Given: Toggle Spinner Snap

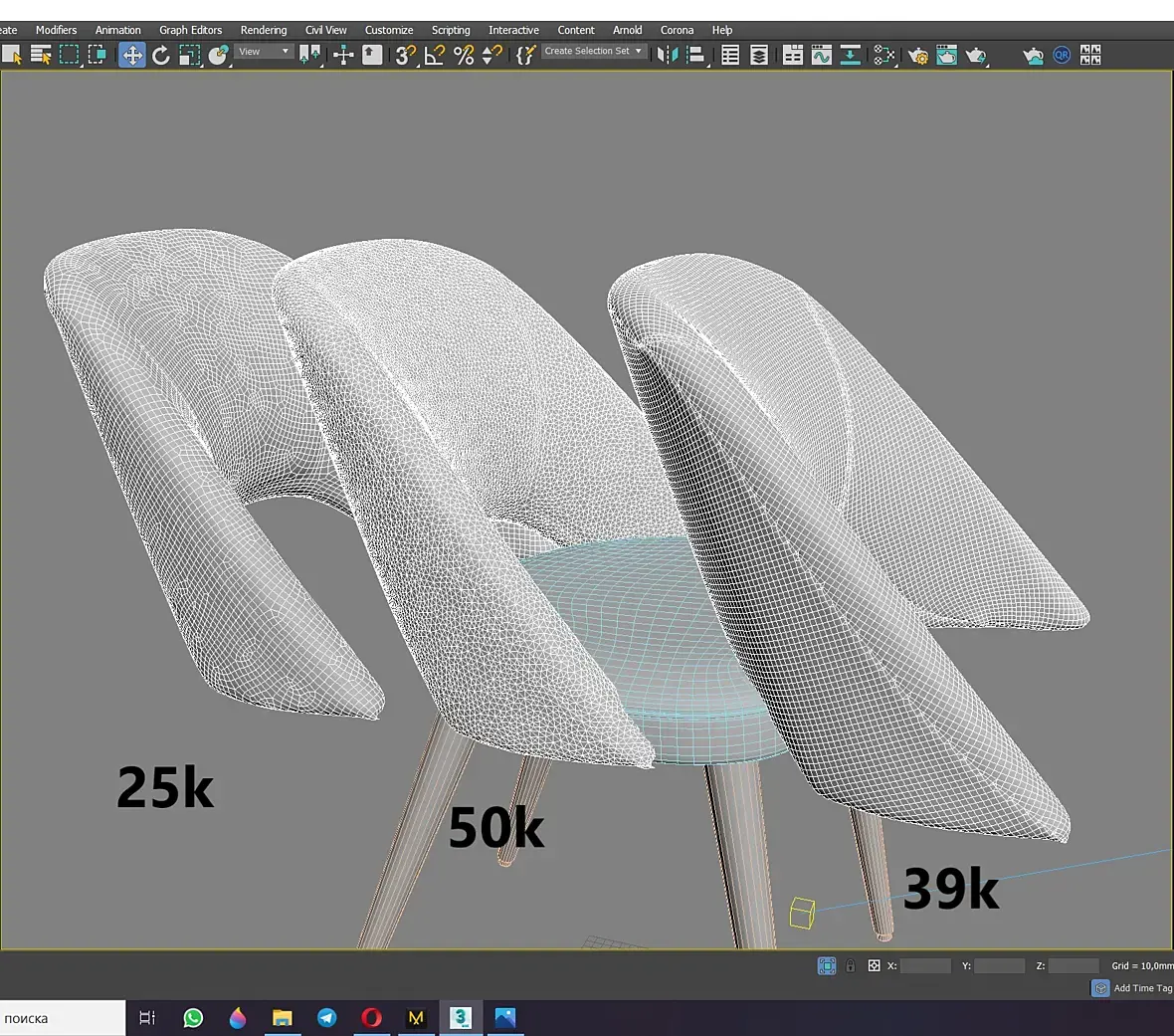Looking at the screenshot, I should tap(491, 55).
